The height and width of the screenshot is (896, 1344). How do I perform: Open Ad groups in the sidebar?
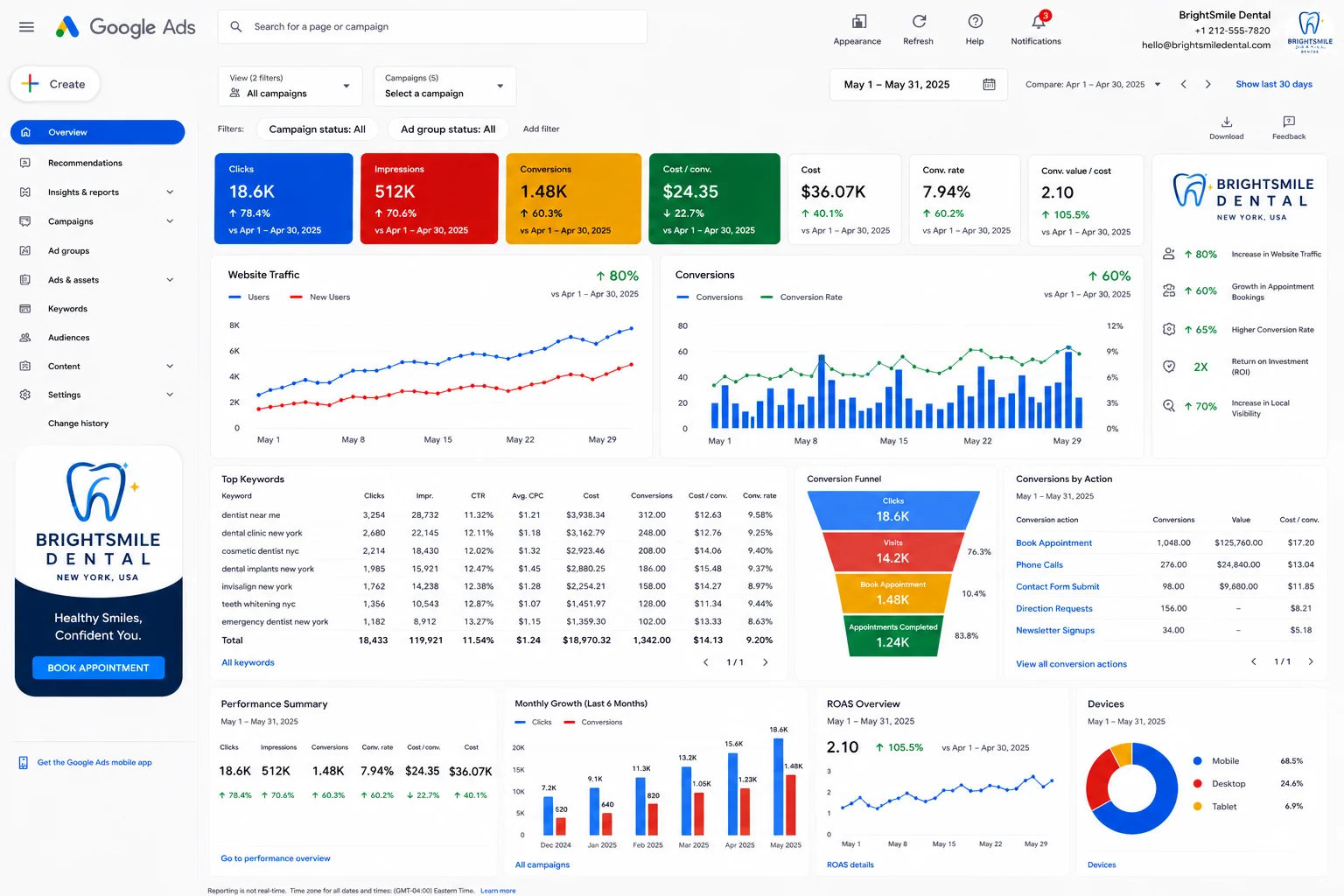pyautogui.click(x=68, y=250)
